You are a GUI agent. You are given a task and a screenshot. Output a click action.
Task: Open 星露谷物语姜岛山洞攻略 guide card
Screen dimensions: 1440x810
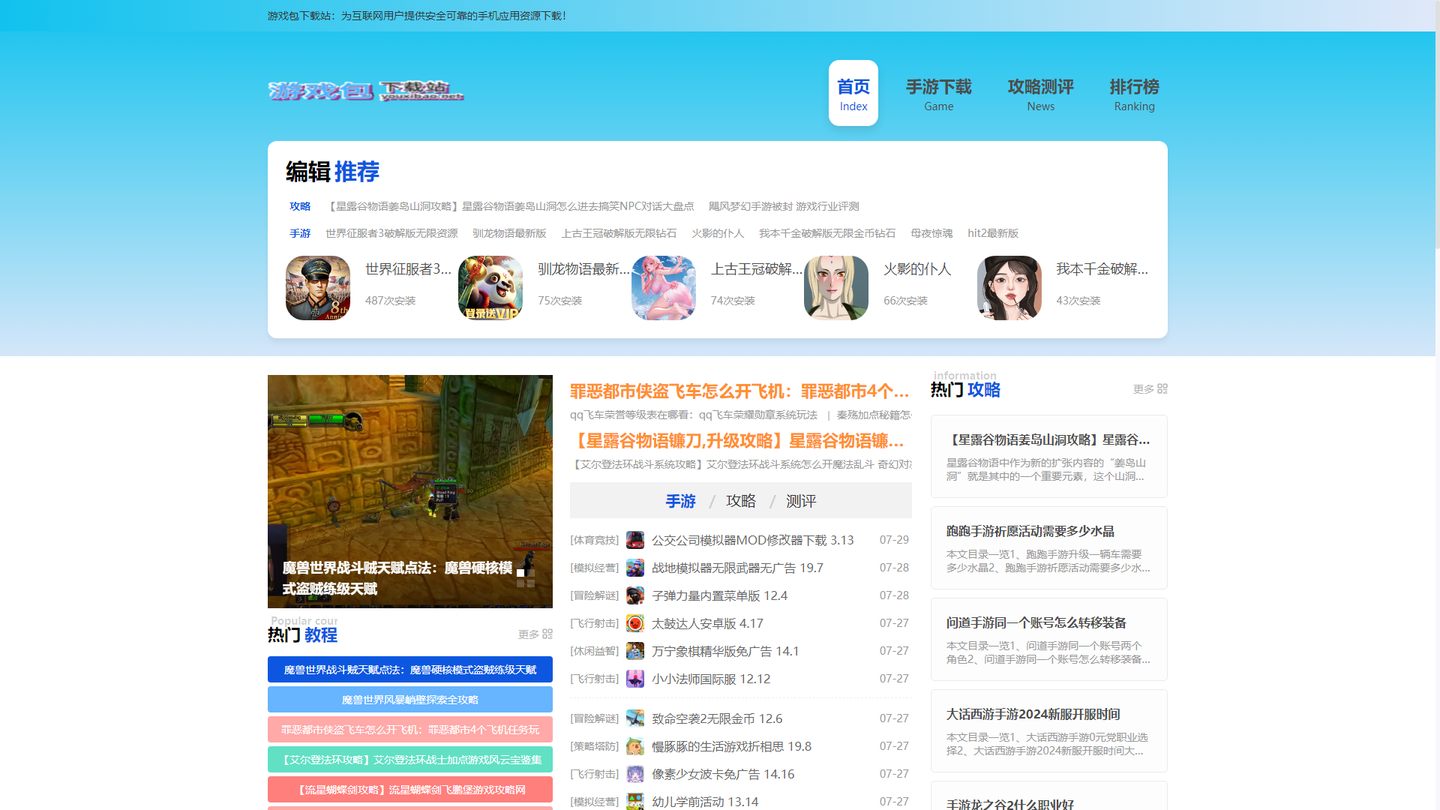point(1049,456)
